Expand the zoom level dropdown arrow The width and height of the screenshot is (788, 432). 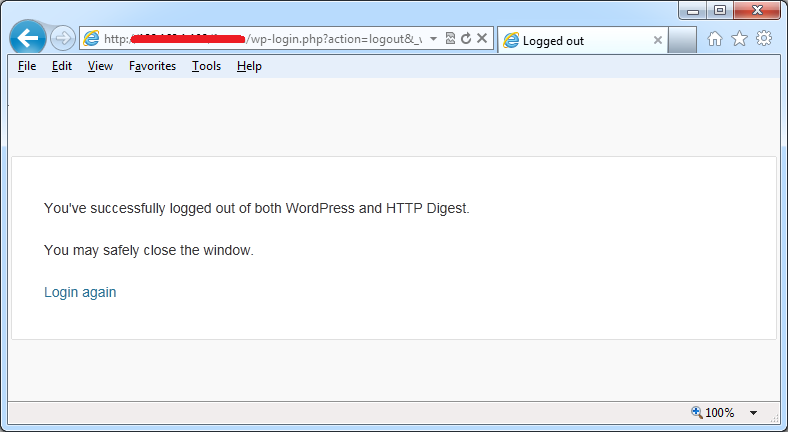(x=753, y=413)
